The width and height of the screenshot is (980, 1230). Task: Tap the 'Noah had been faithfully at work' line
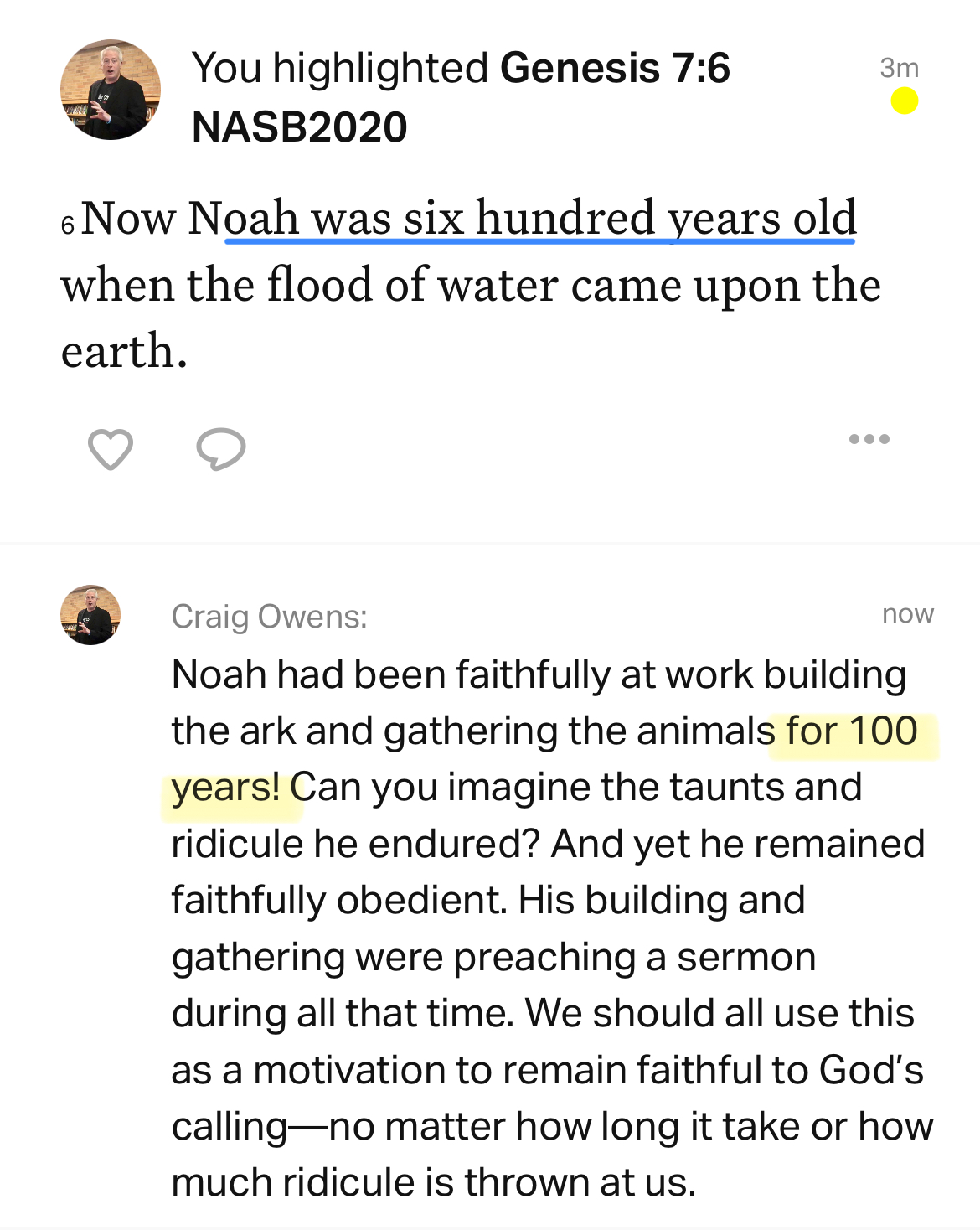pyautogui.click(x=539, y=674)
